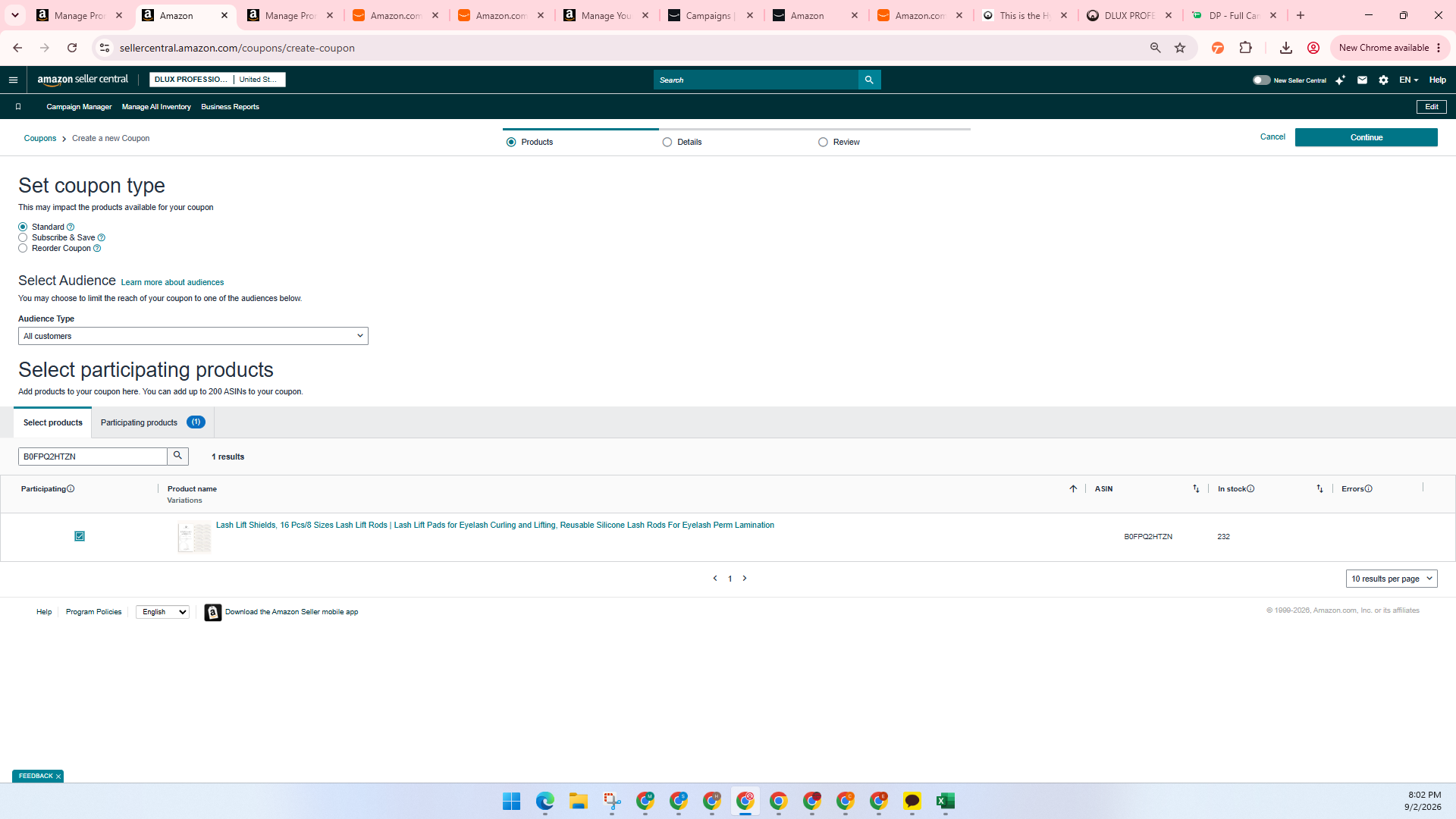Viewport: 1456px width, 819px height.
Task: Open Business Reports menu item
Action: (230, 107)
